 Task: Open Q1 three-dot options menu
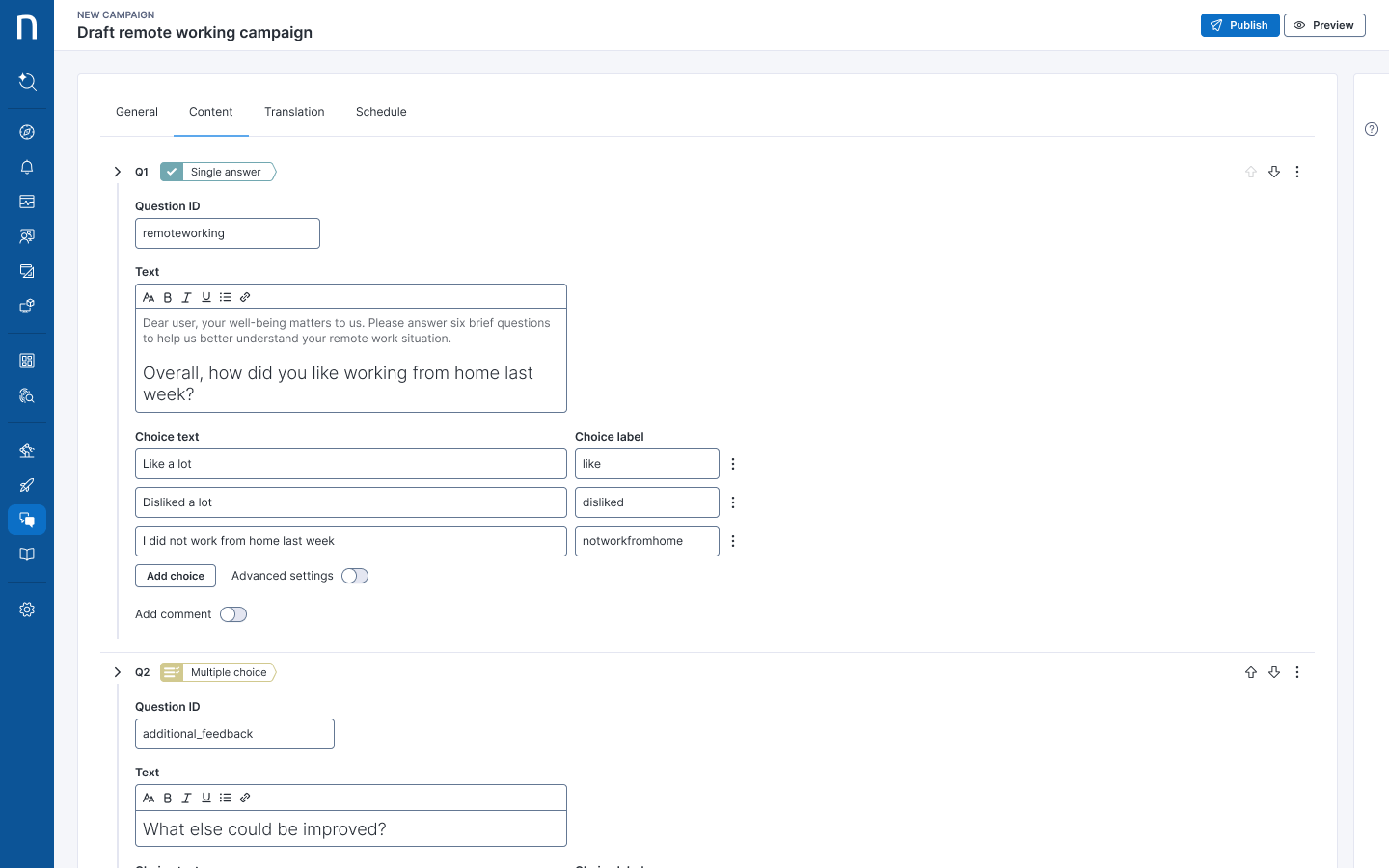click(x=1297, y=172)
